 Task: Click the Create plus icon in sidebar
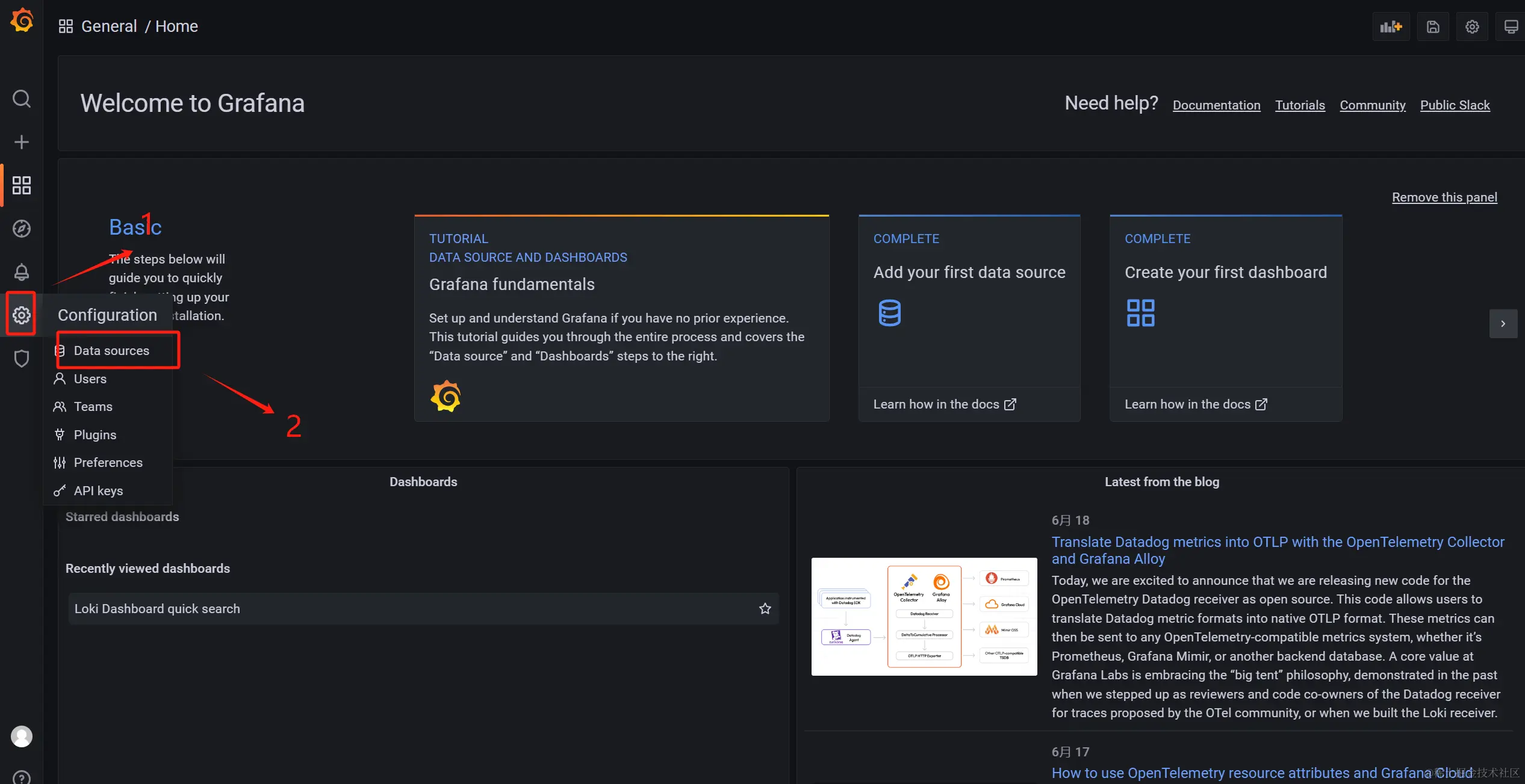(22, 142)
